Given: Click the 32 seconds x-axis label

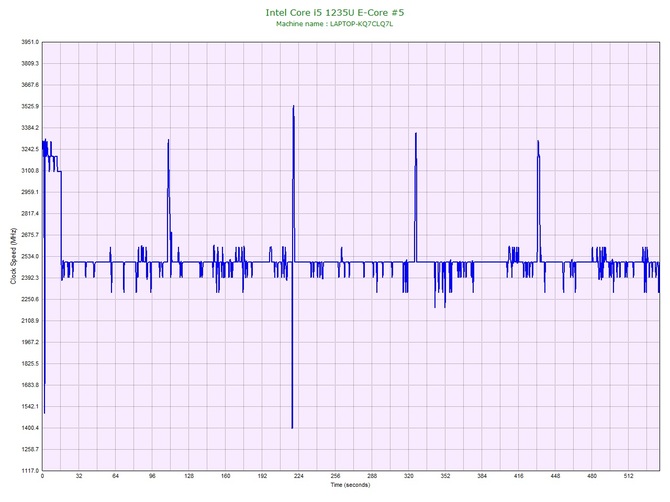Looking at the screenshot, I should 79,476.
